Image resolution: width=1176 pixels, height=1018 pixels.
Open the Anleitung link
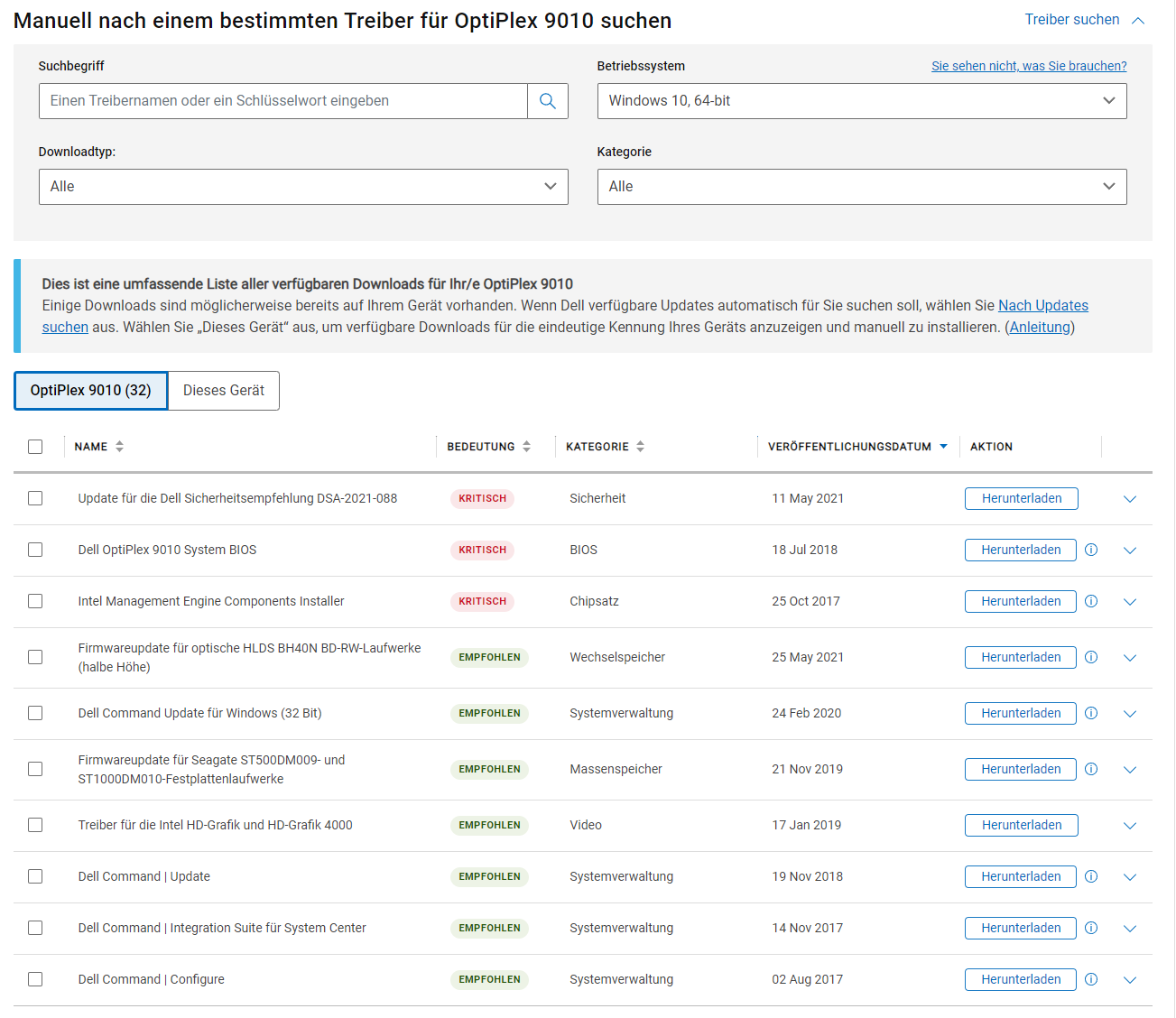(x=1040, y=328)
